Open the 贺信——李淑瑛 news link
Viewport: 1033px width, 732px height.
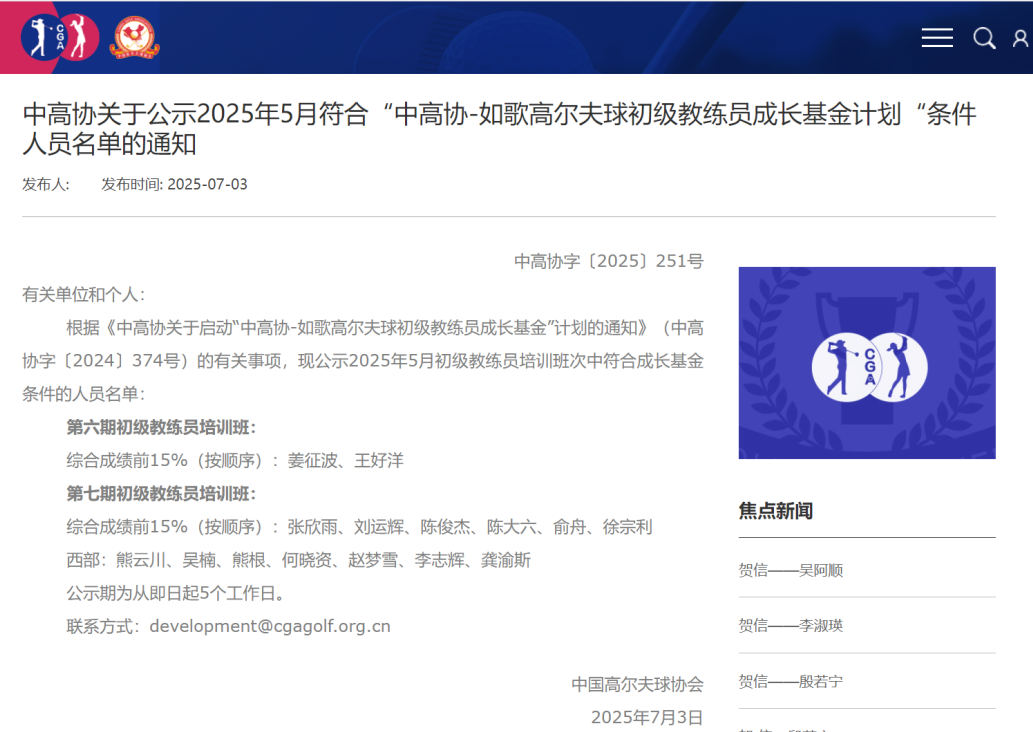coord(791,625)
